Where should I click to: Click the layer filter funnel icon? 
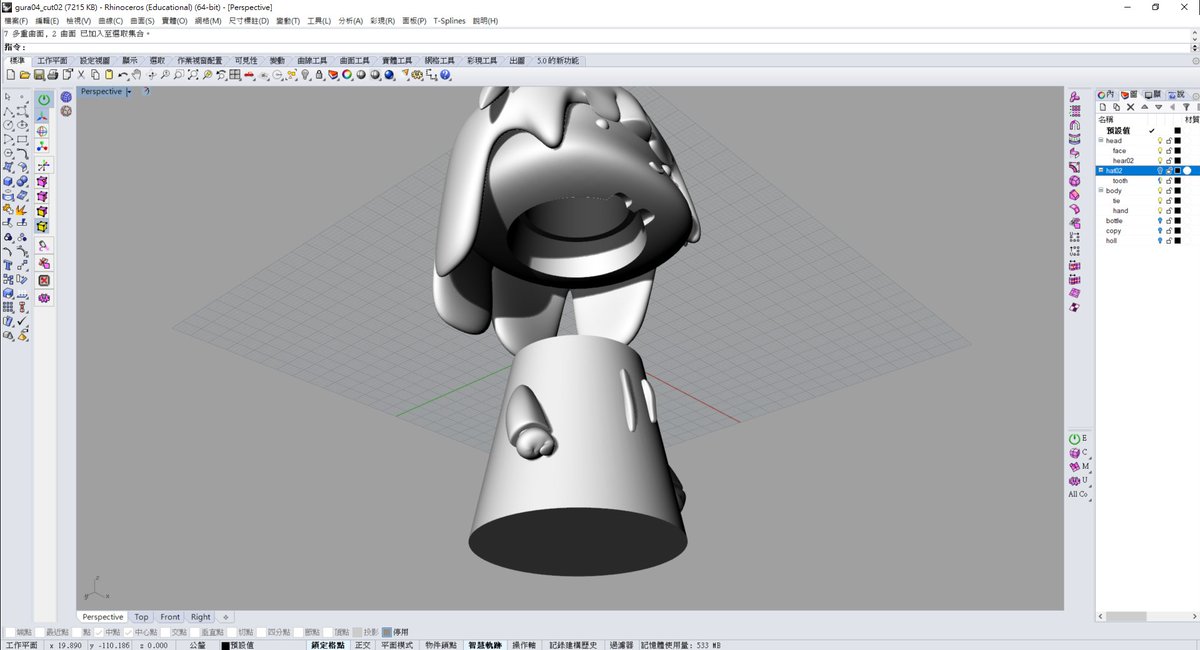pos(1186,107)
